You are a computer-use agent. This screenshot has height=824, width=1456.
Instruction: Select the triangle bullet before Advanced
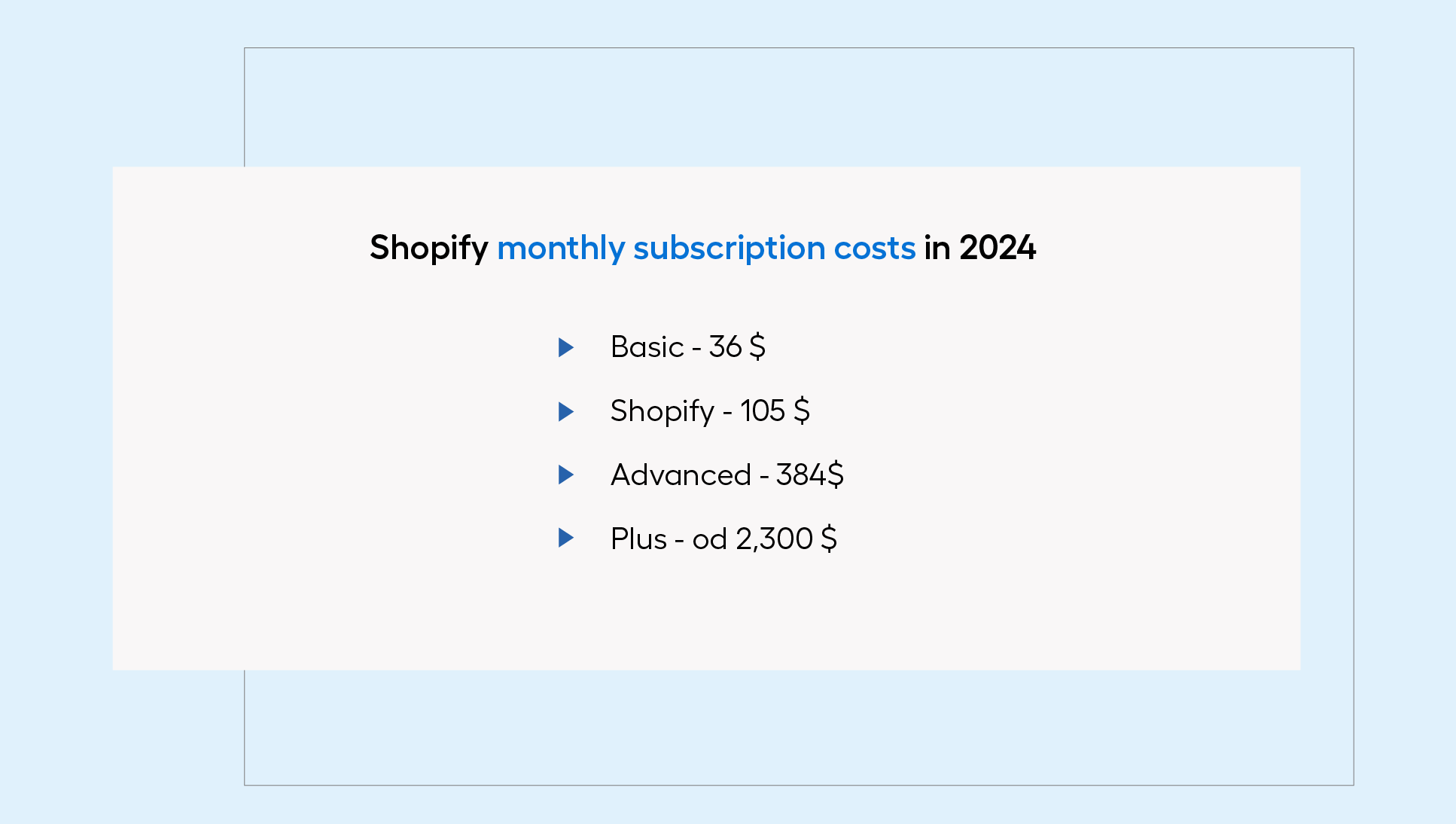(x=566, y=475)
